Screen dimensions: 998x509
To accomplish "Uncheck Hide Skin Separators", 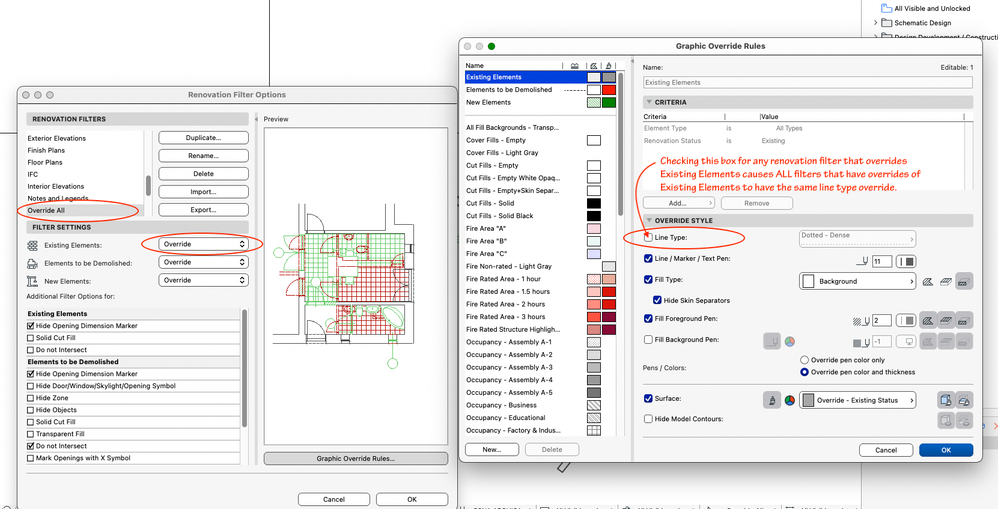I will point(657,300).
